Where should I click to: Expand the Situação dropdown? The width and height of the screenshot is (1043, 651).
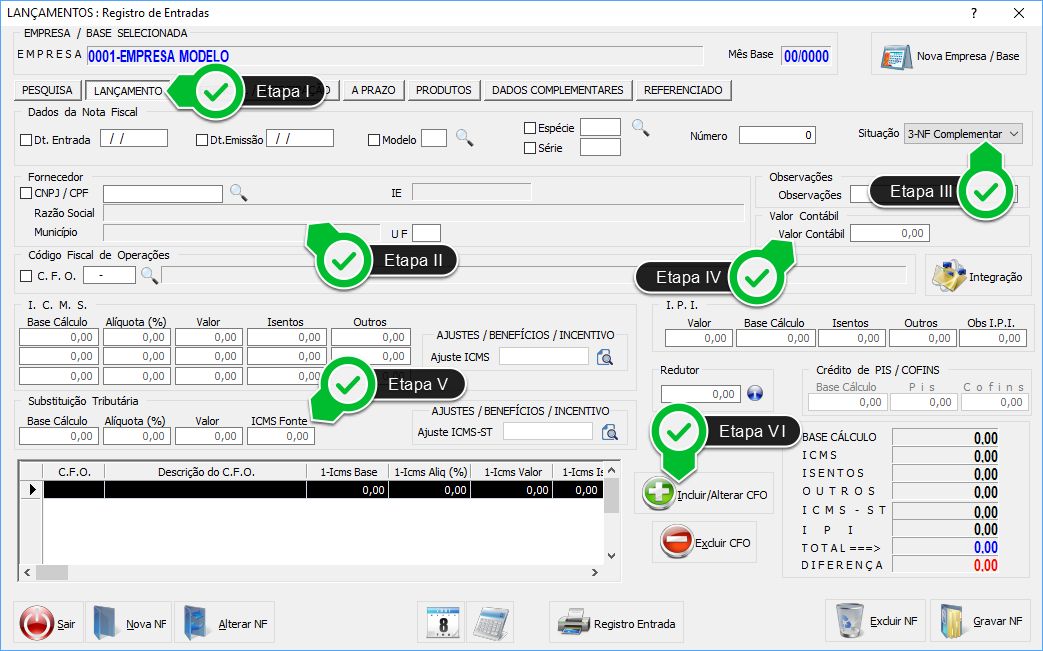(1014, 133)
